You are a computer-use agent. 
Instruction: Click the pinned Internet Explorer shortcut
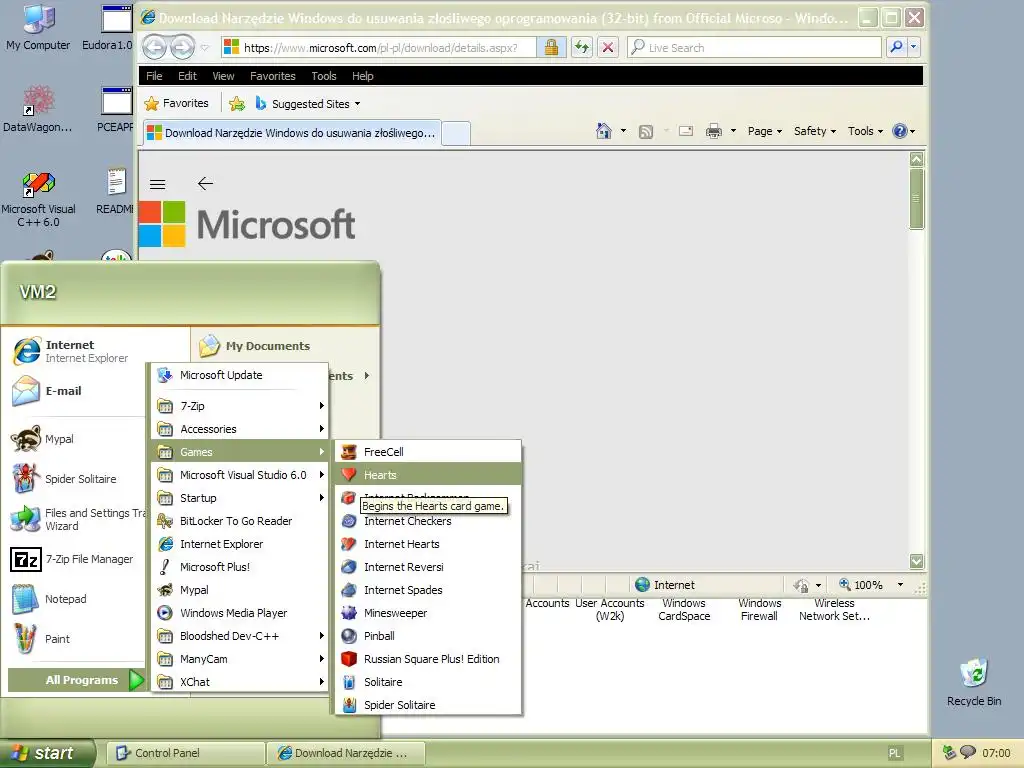(78, 351)
